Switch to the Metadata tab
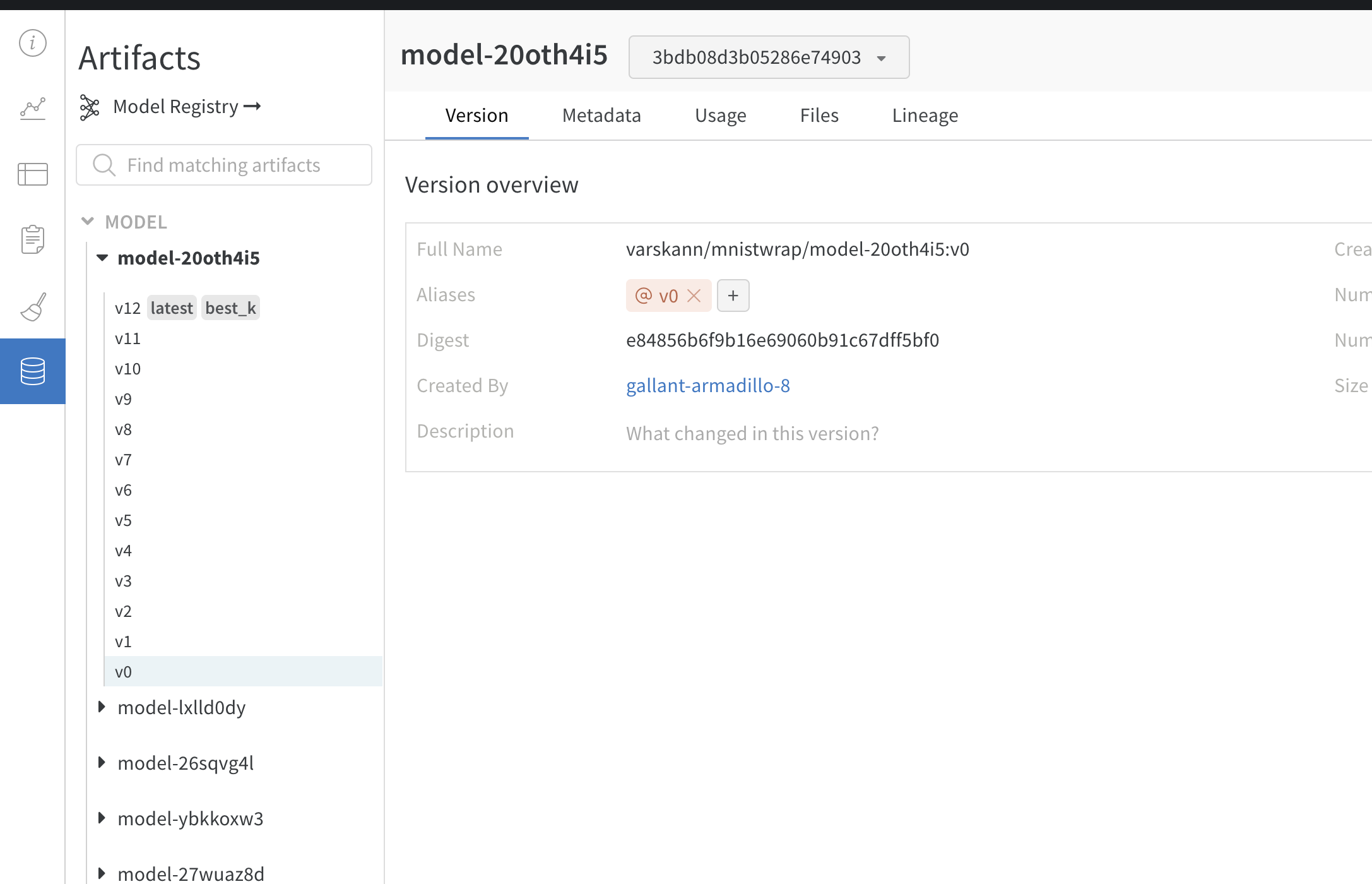The width and height of the screenshot is (1372, 884). click(x=601, y=116)
